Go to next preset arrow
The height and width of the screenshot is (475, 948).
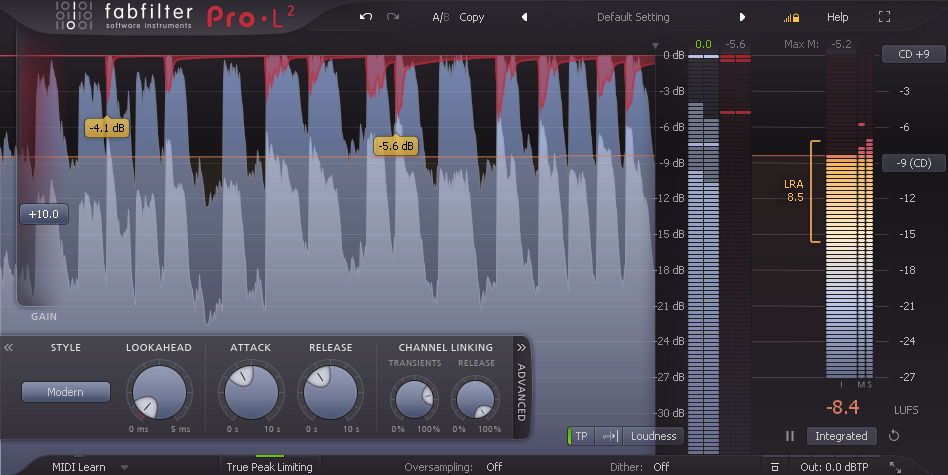pyautogui.click(x=742, y=18)
